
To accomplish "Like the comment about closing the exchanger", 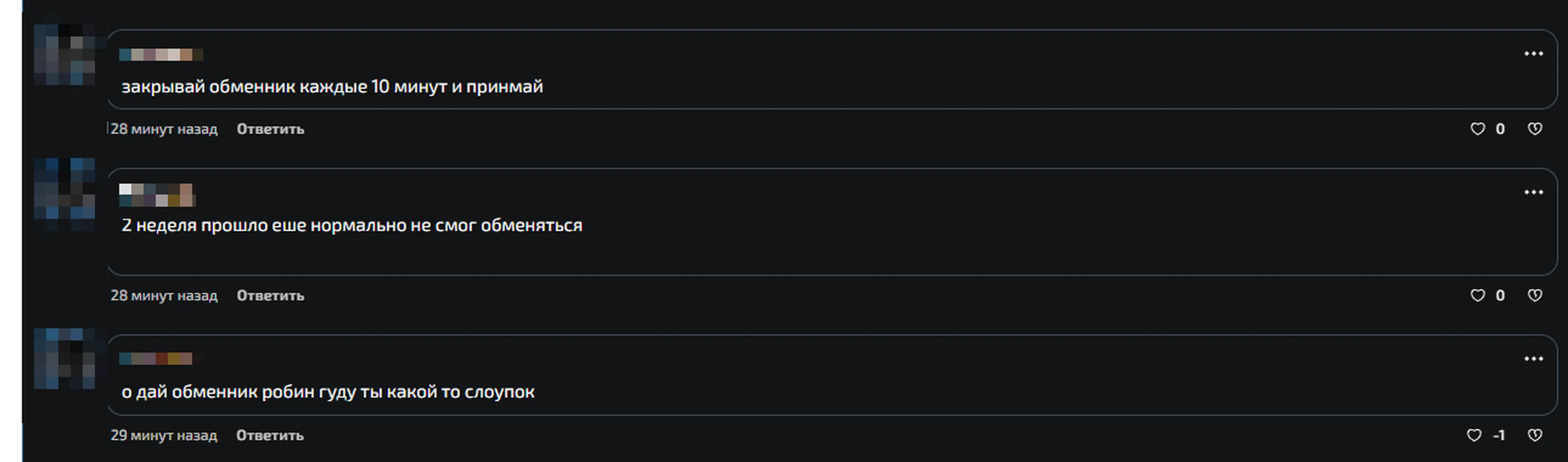I will click(x=1477, y=129).
